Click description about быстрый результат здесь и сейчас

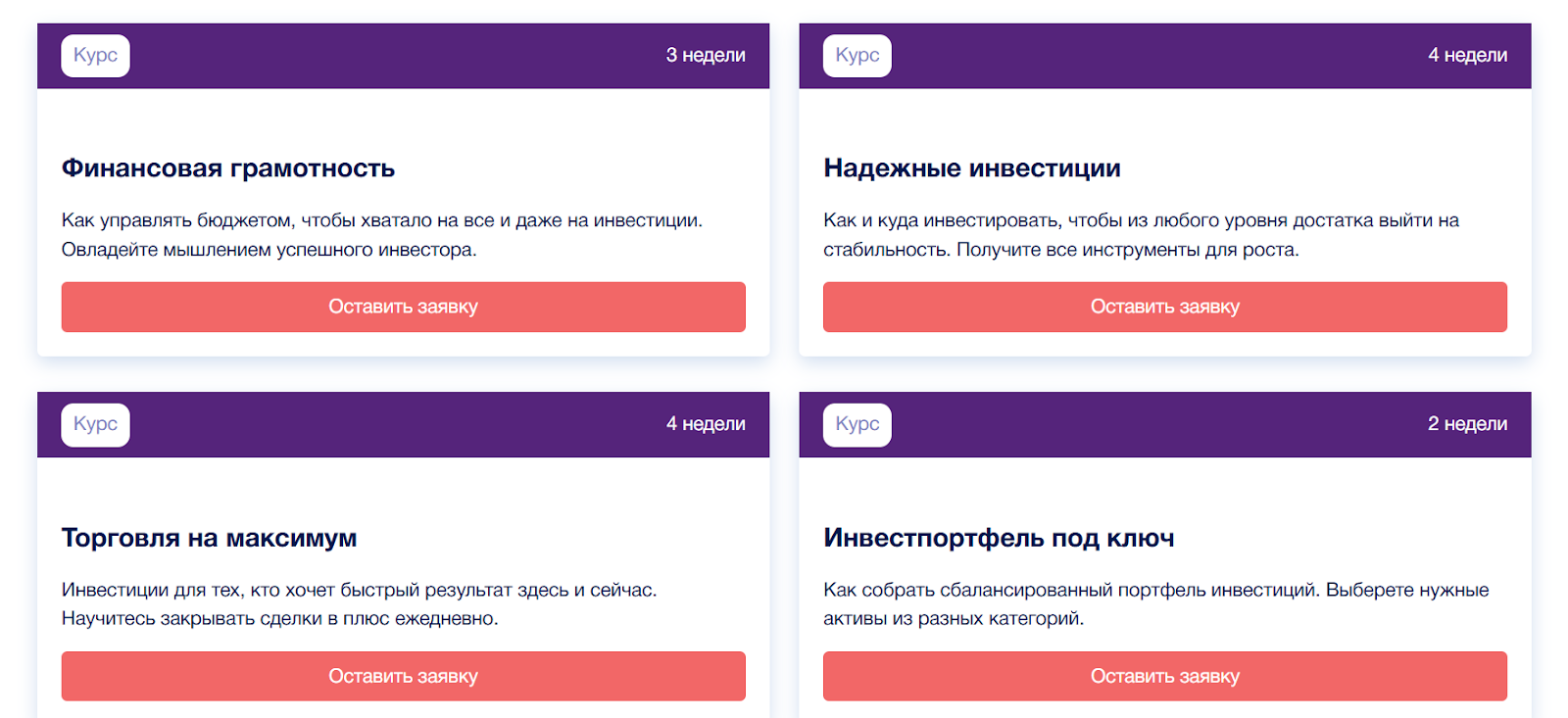[x=359, y=603]
